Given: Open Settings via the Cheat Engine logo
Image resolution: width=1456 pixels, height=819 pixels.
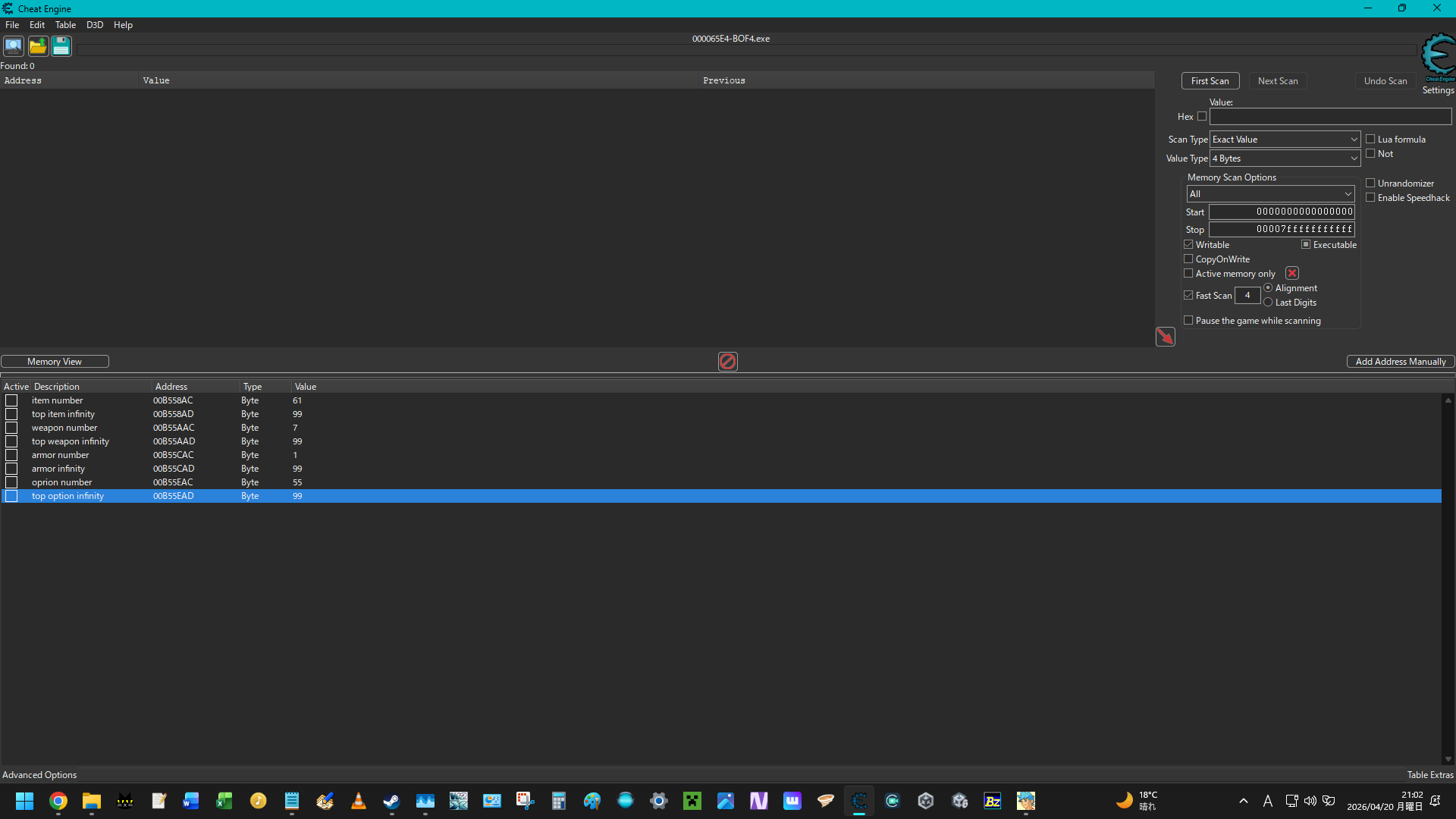Looking at the screenshot, I should pos(1438,58).
